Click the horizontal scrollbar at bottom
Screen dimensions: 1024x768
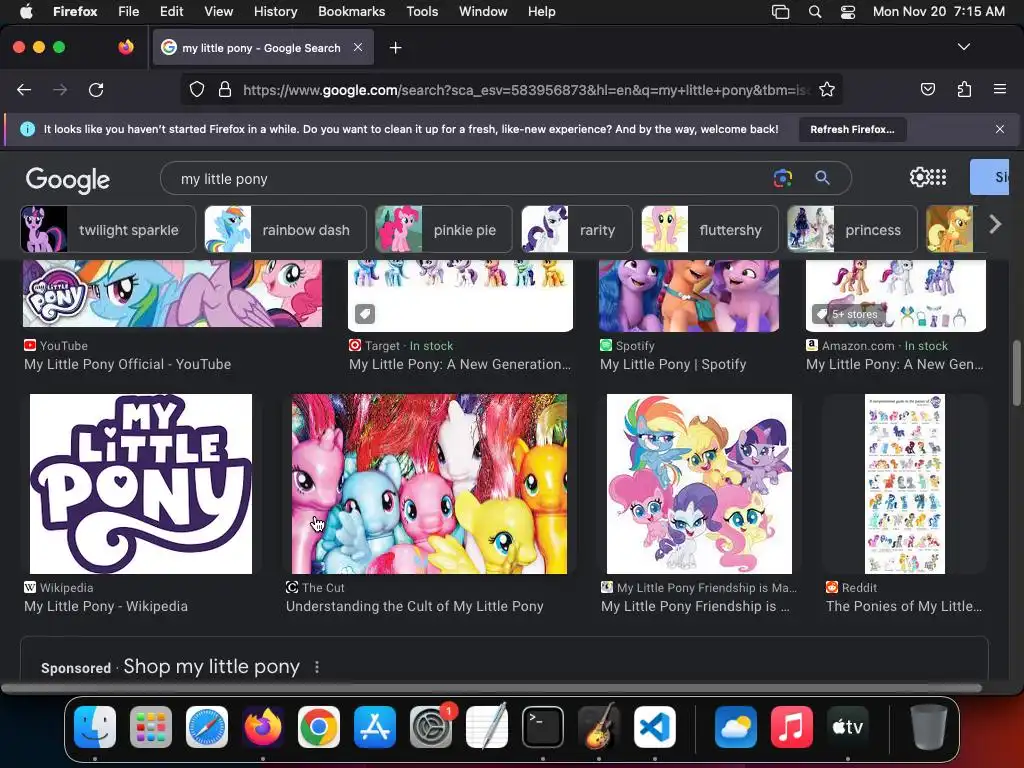(x=491, y=688)
